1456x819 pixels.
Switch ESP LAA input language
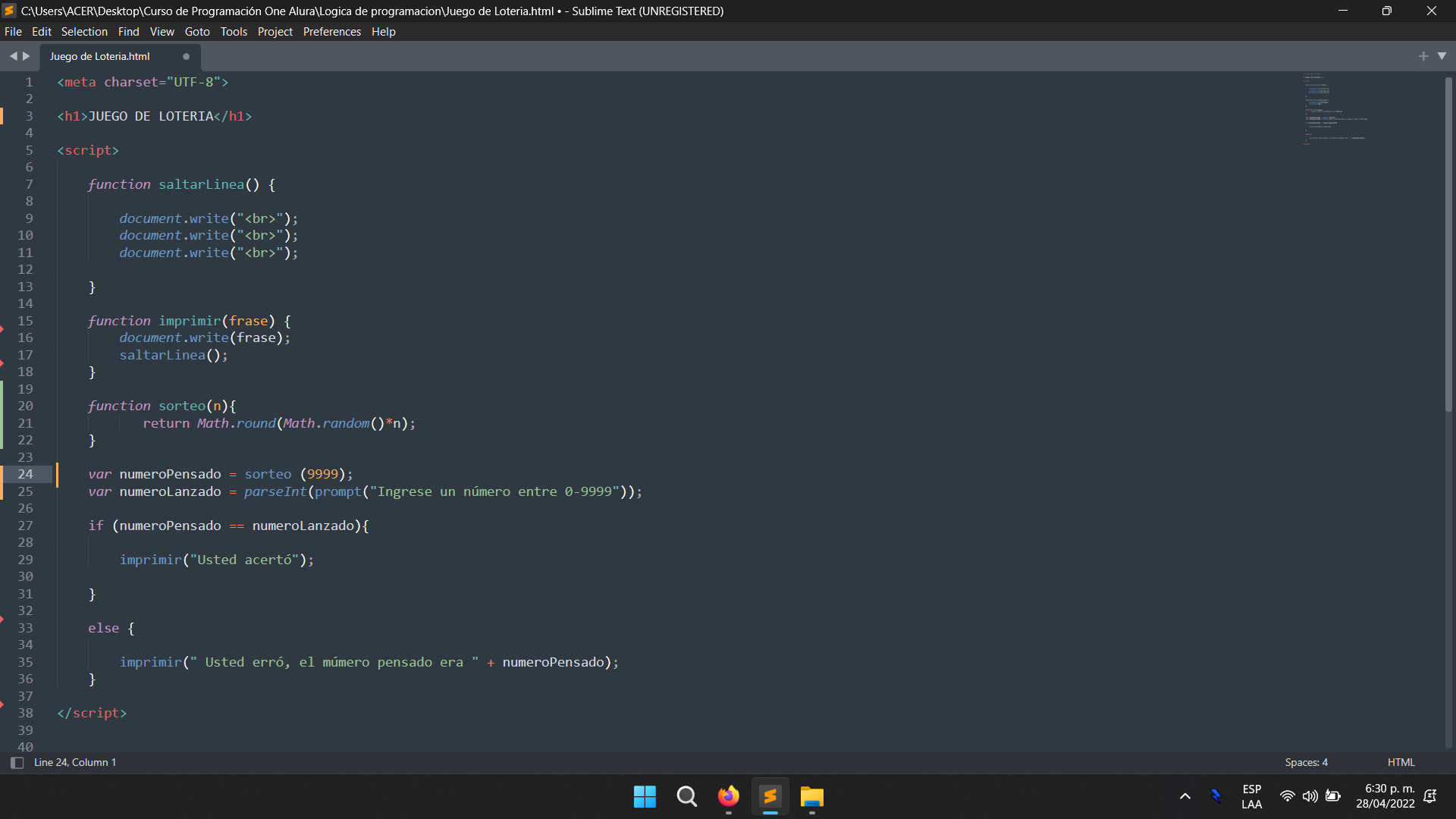(x=1252, y=797)
